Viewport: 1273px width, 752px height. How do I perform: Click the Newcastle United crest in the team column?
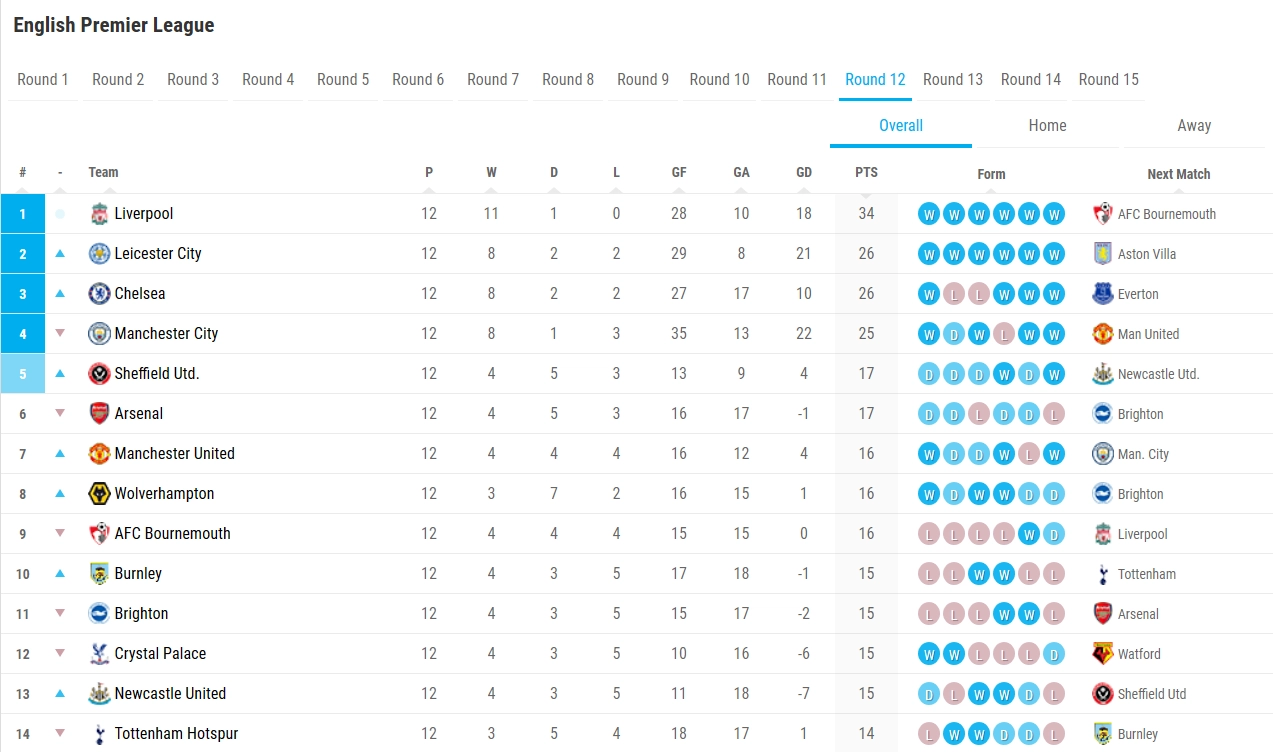coord(99,693)
